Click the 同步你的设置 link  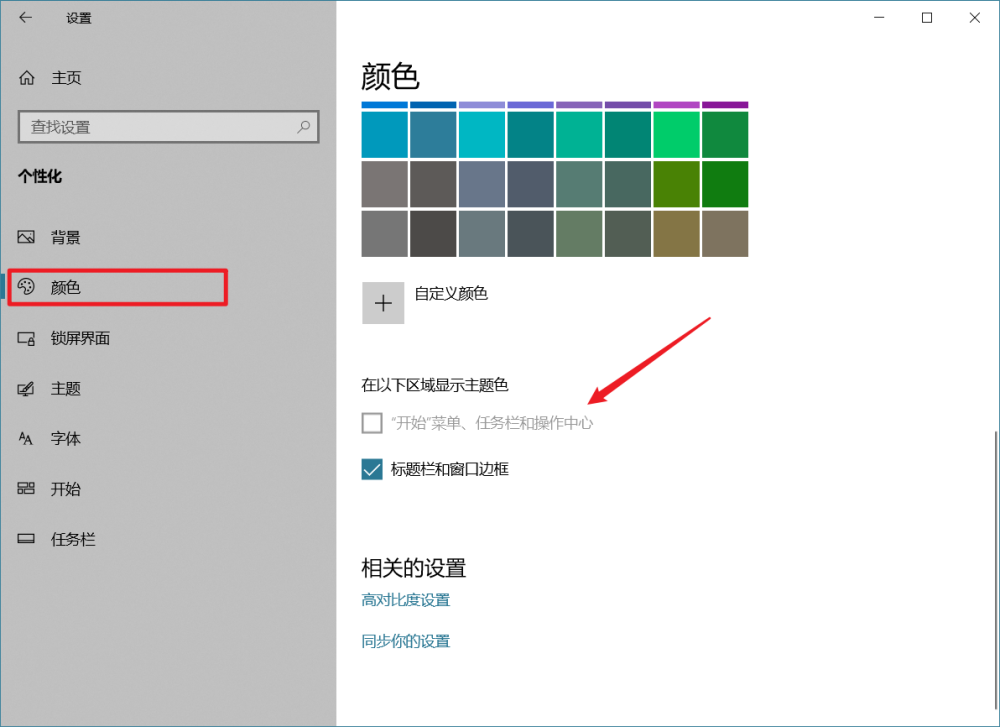(405, 640)
